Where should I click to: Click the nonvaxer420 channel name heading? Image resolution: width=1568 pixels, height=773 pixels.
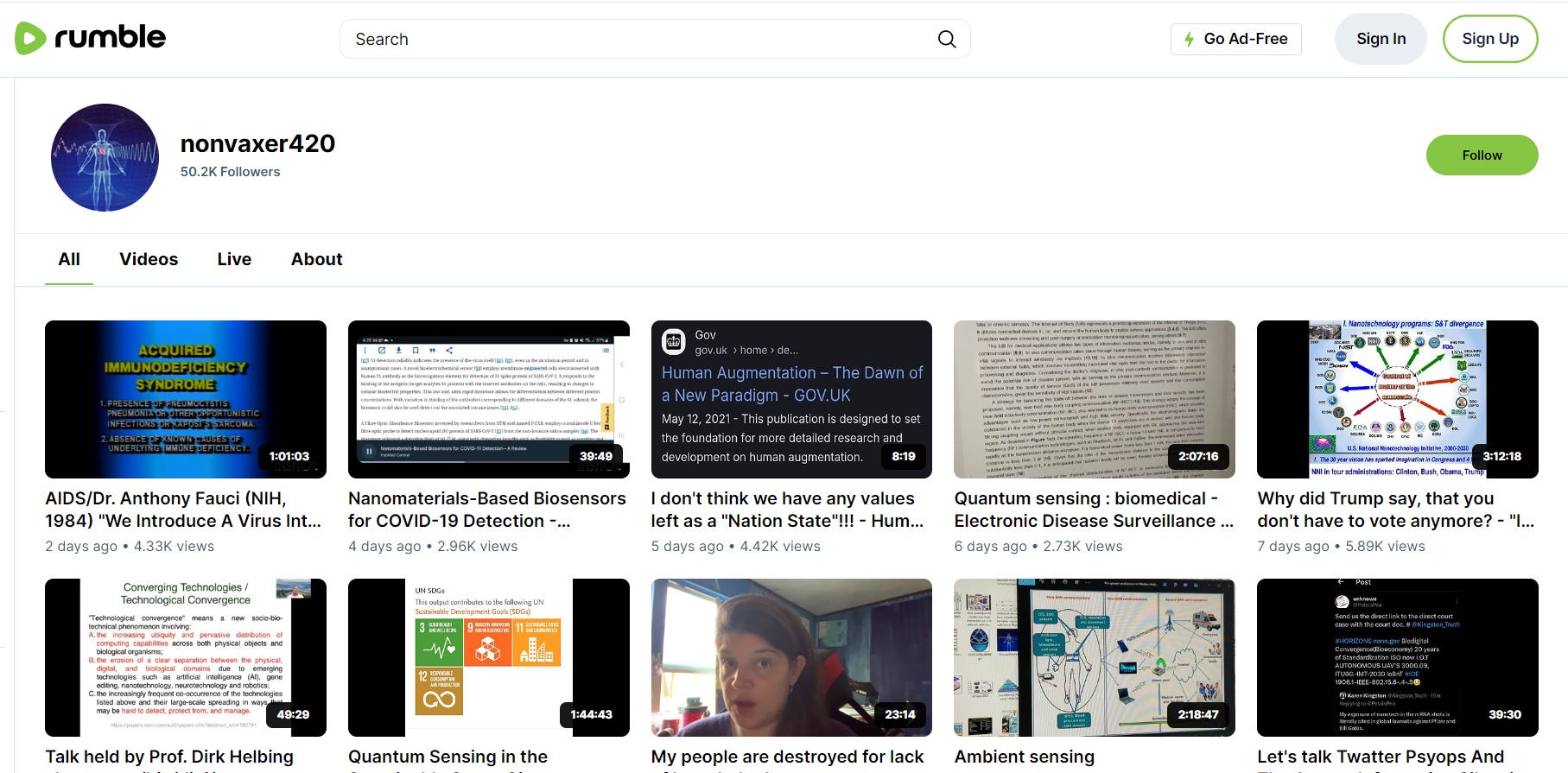click(x=257, y=143)
